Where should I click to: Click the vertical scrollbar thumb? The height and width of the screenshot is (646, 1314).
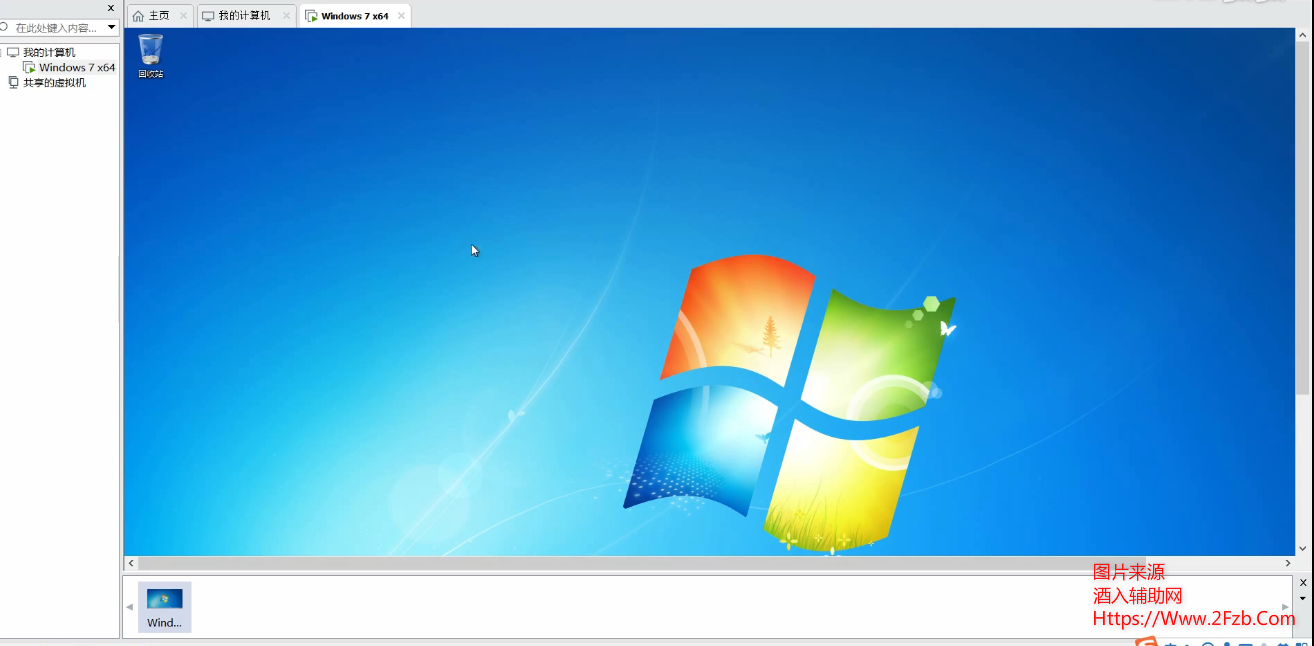coord(1302,217)
